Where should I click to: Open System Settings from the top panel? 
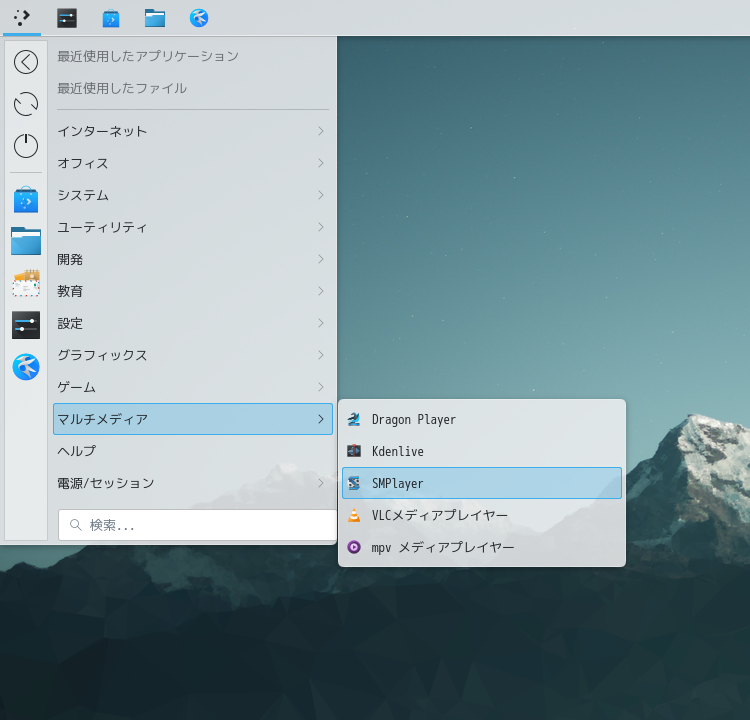pyautogui.click(x=67, y=18)
